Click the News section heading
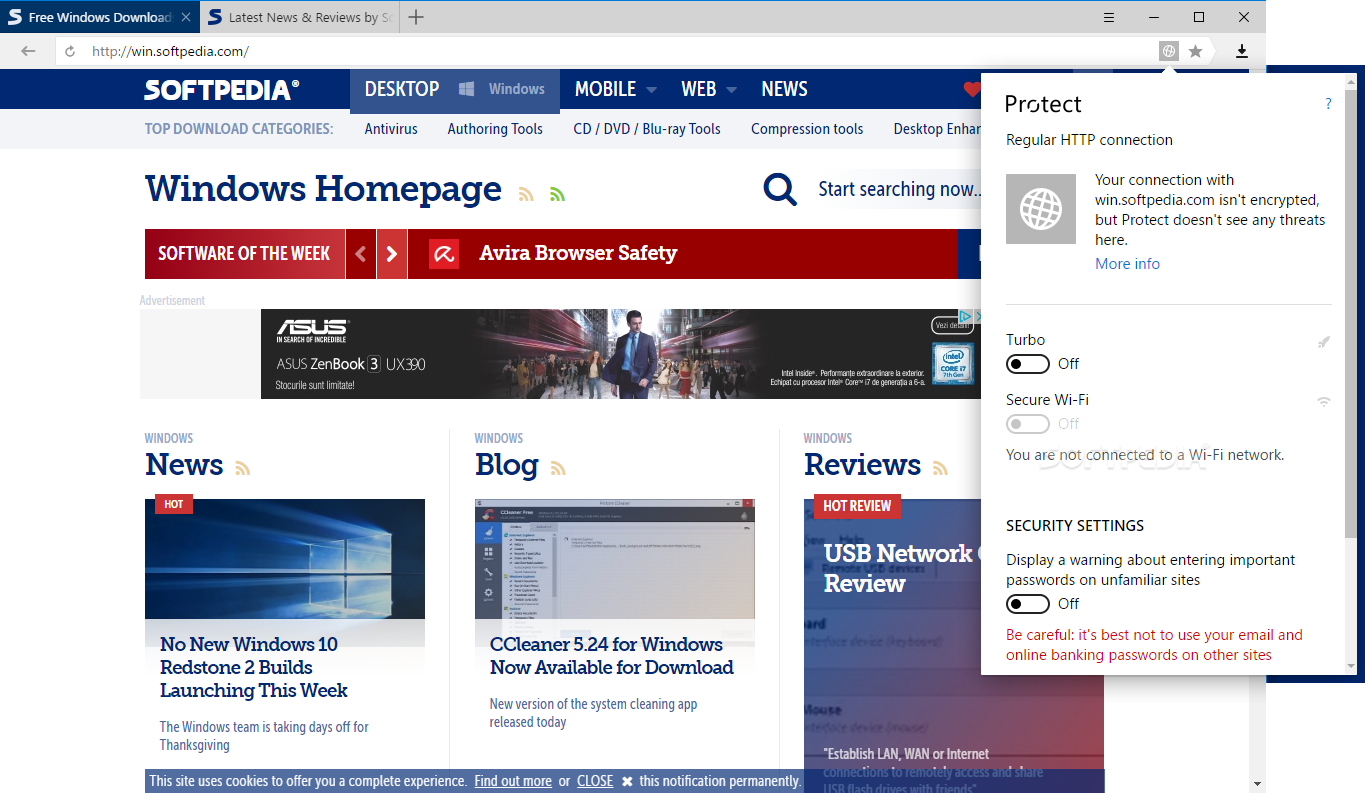The height and width of the screenshot is (793, 1365). click(184, 465)
